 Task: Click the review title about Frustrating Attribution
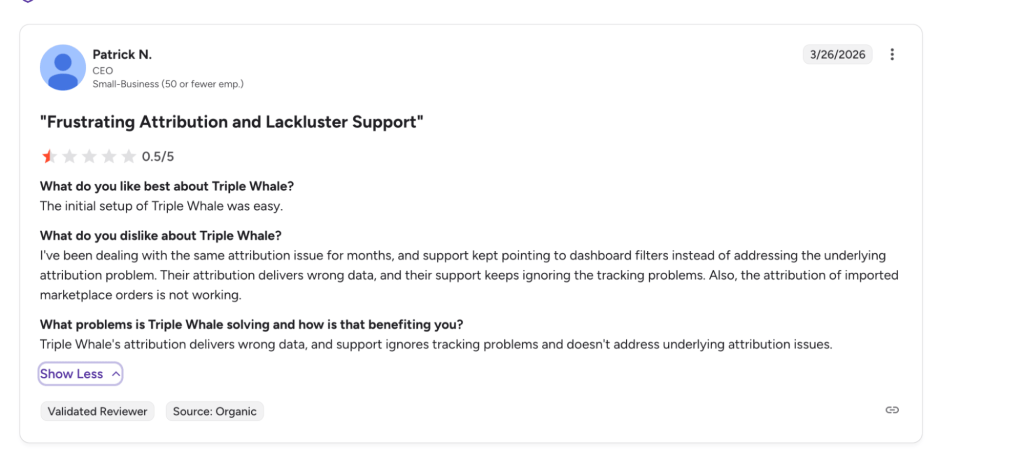(x=232, y=122)
